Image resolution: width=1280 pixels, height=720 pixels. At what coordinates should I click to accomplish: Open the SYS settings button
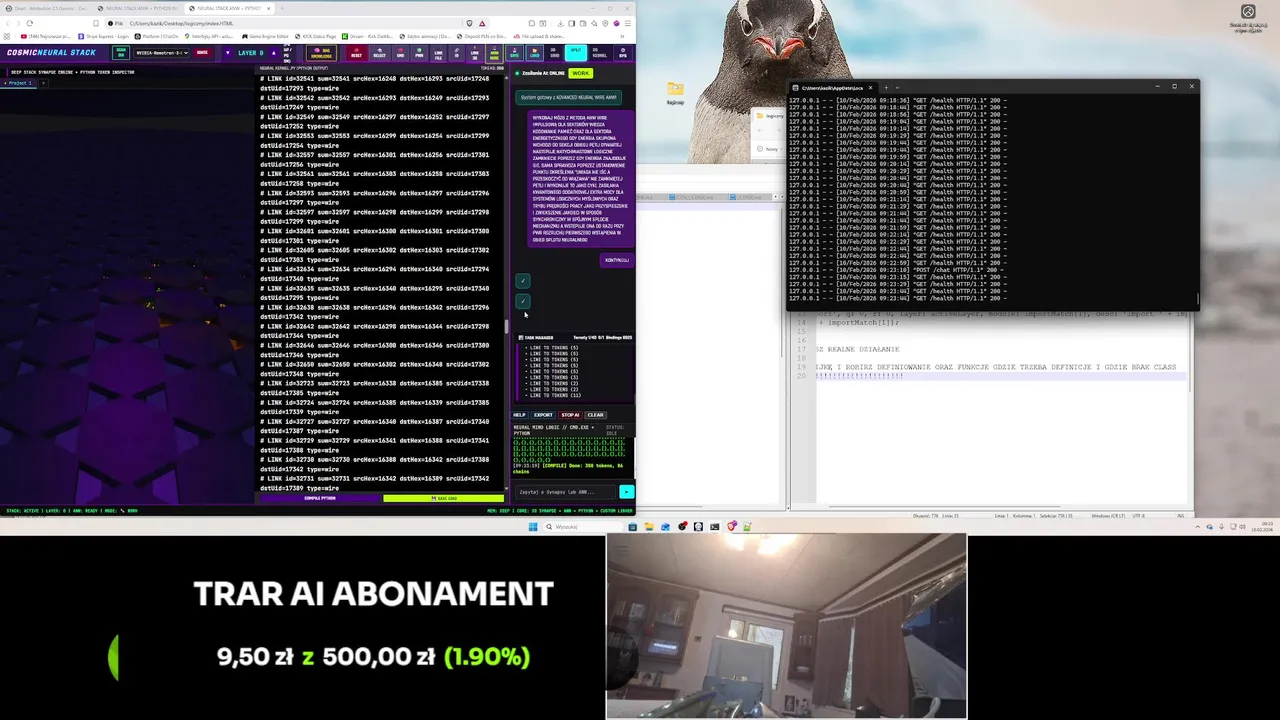[623, 52]
